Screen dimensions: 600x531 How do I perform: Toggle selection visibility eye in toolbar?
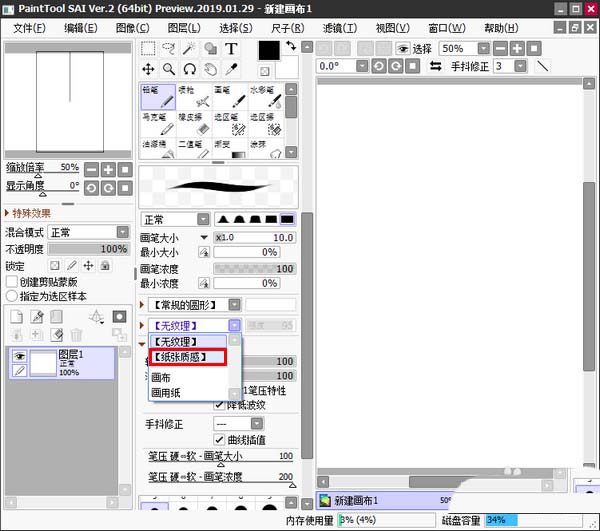click(x=403, y=49)
